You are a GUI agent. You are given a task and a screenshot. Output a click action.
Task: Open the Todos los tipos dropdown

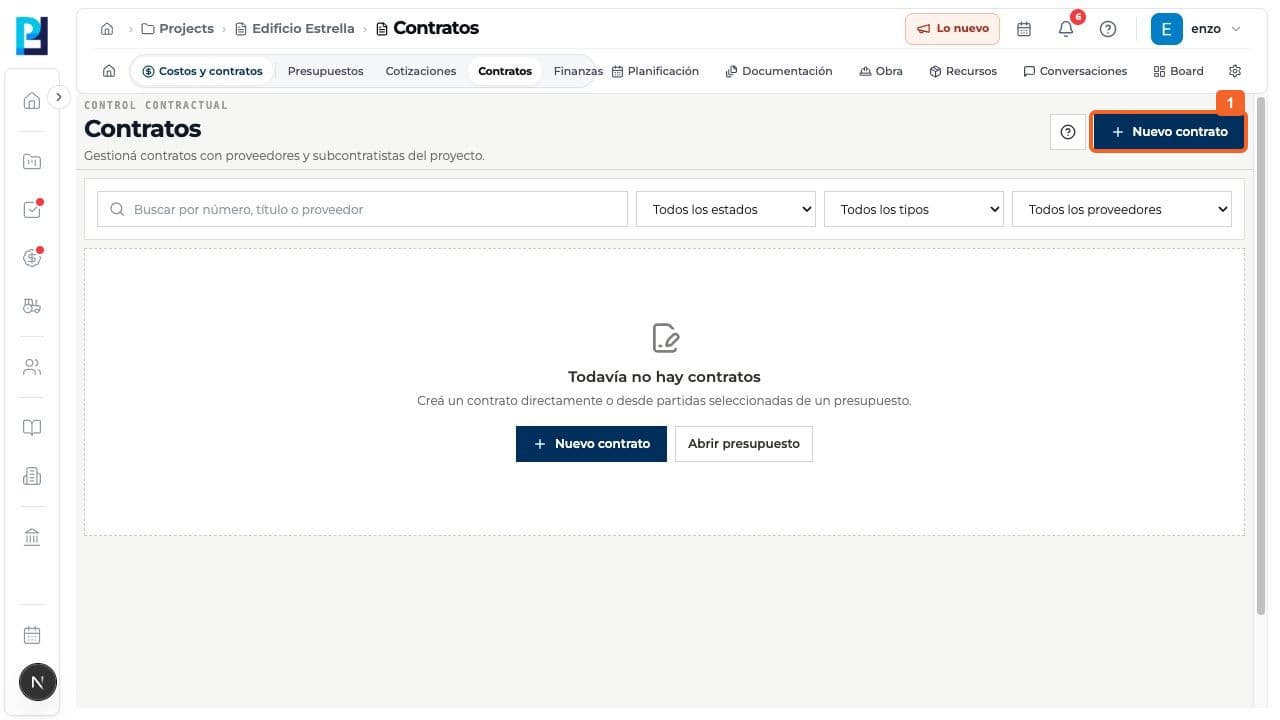click(x=914, y=209)
